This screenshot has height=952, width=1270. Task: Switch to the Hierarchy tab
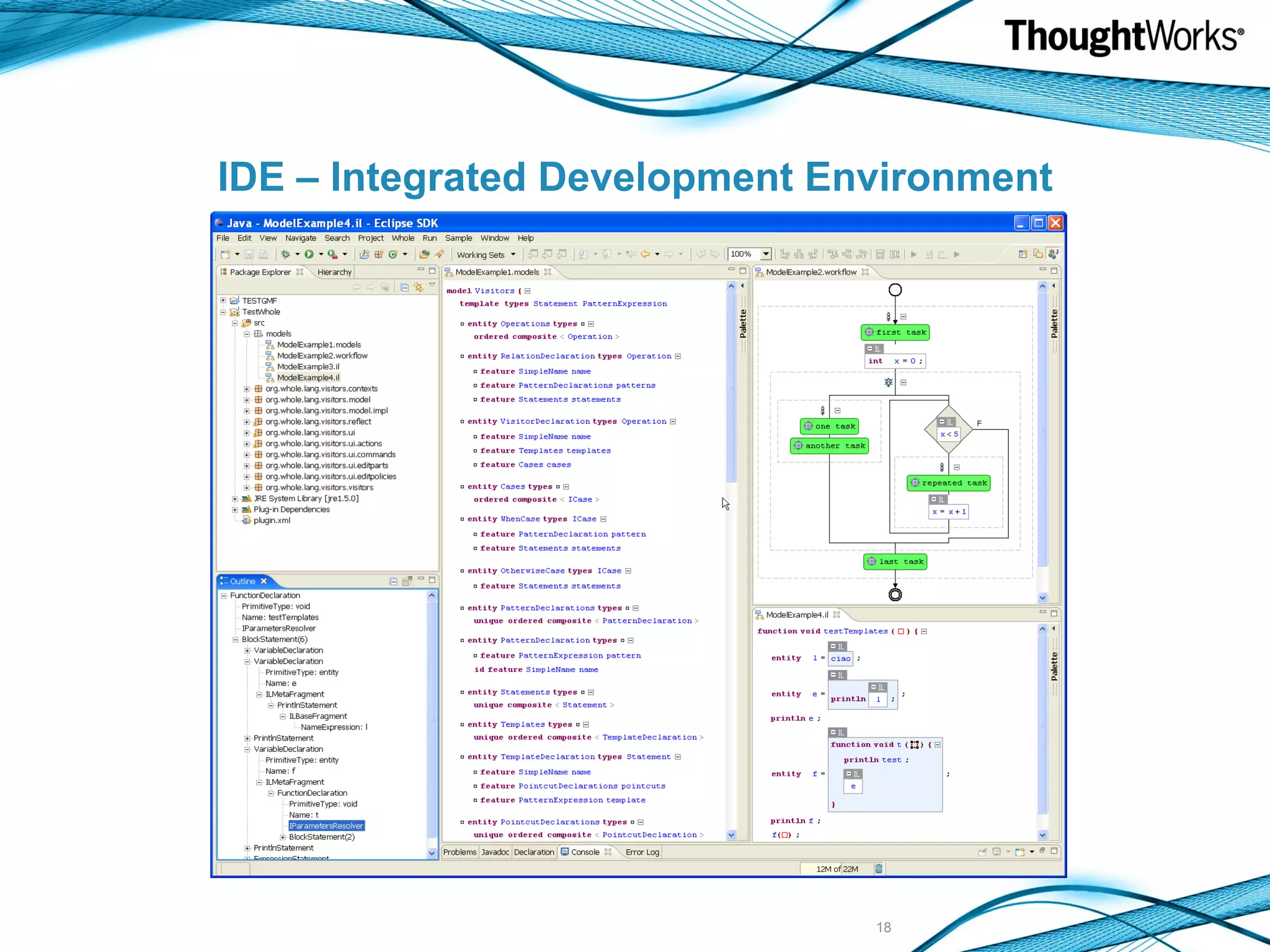[x=334, y=272]
